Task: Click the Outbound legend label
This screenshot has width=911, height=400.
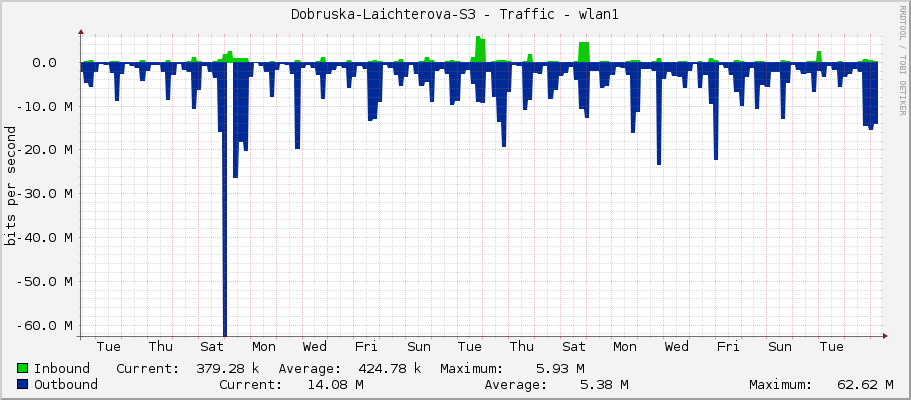Action: click(66, 384)
